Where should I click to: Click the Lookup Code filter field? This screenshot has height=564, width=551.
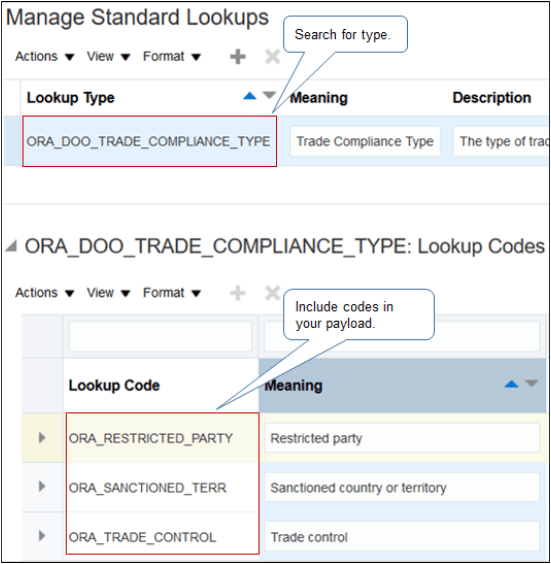(160, 337)
